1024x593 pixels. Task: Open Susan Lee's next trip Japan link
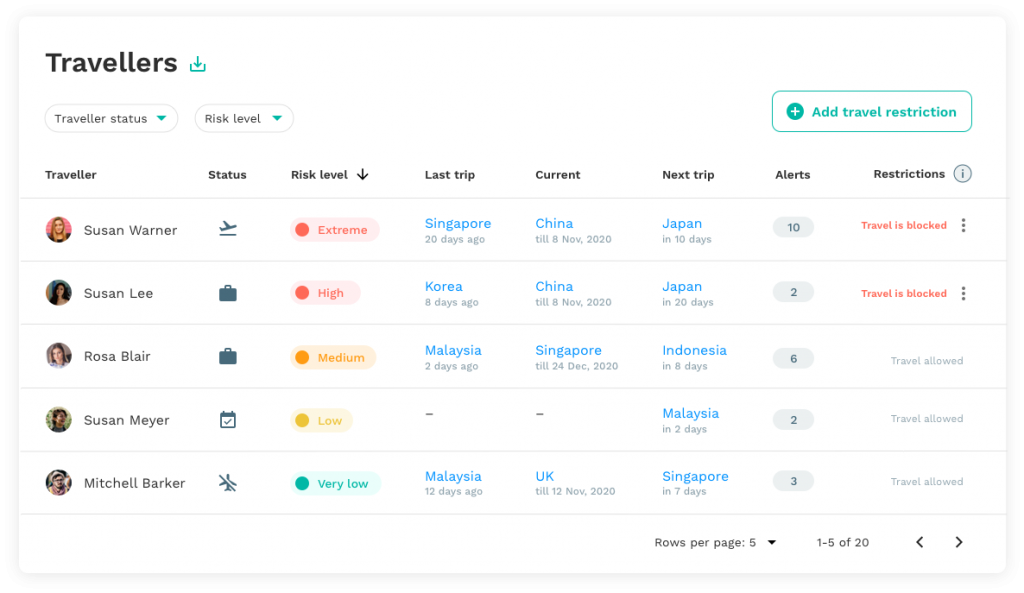tap(682, 287)
